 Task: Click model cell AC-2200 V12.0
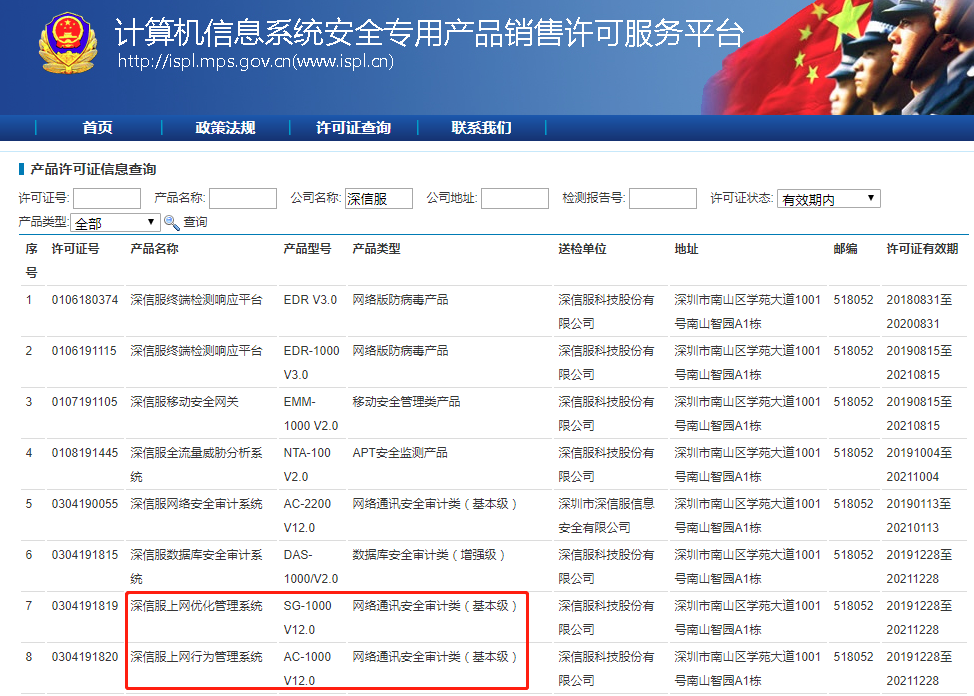[x=307, y=515]
